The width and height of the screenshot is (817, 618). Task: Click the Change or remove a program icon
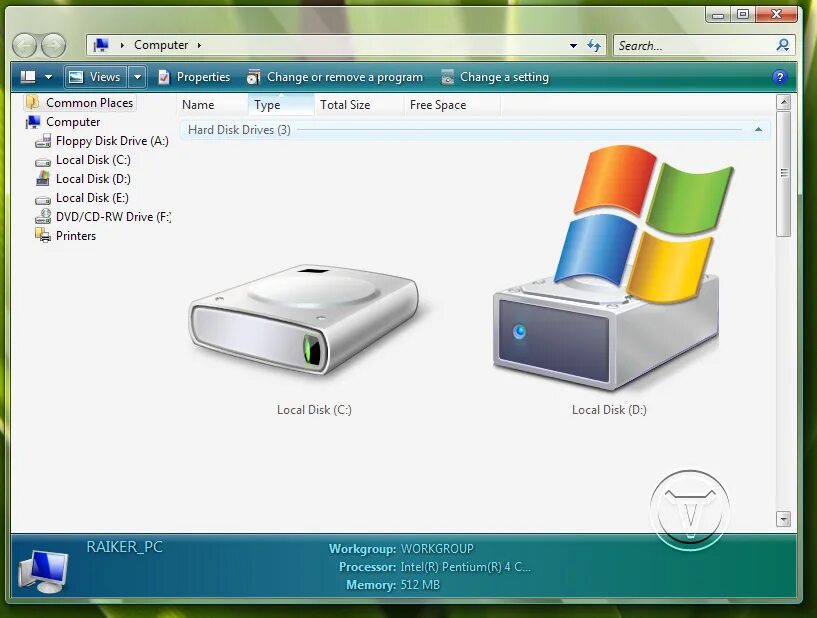coord(254,77)
